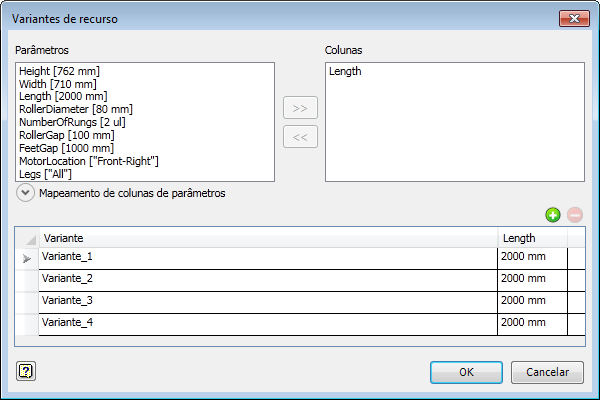
Task: Select RollerDiameter [80 mm] parameter
Action: point(76,109)
